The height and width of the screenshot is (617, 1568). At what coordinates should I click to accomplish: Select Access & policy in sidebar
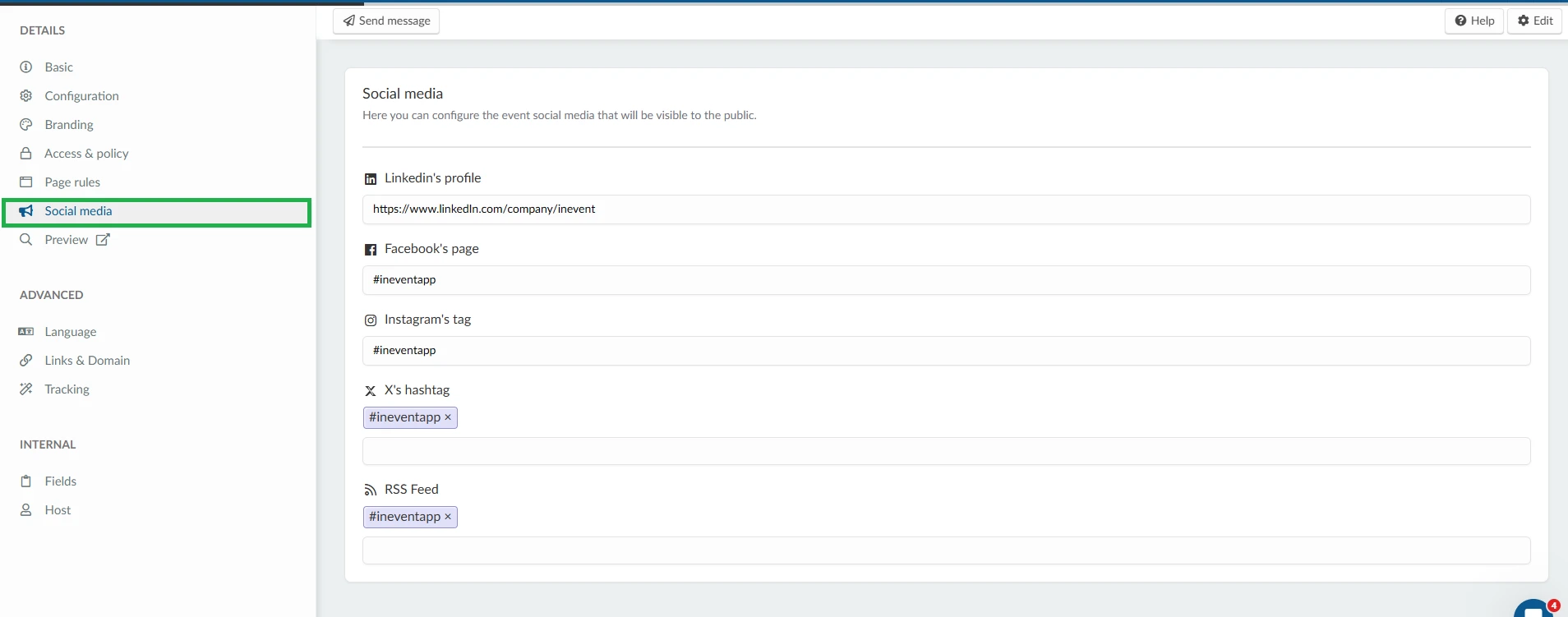[86, 154]
